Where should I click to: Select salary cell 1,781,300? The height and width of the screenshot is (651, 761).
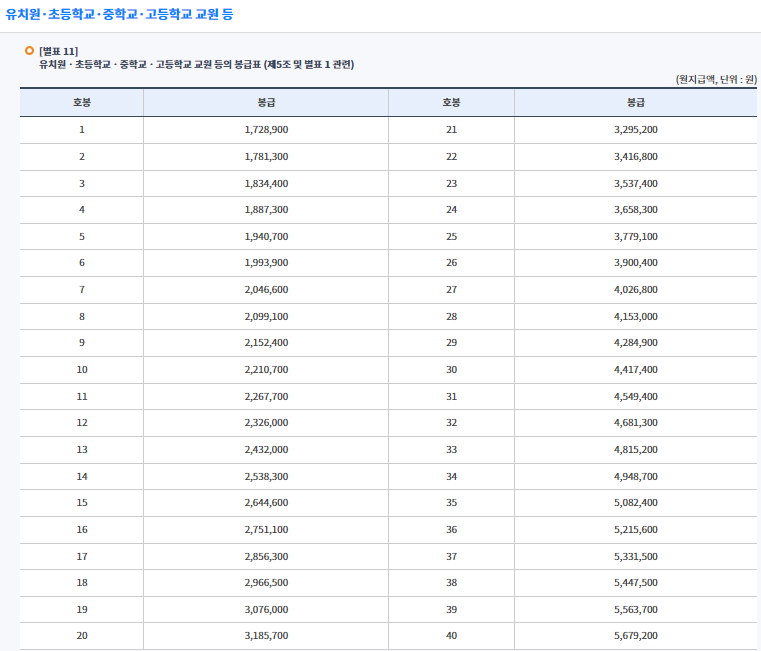tap(266, 157)
